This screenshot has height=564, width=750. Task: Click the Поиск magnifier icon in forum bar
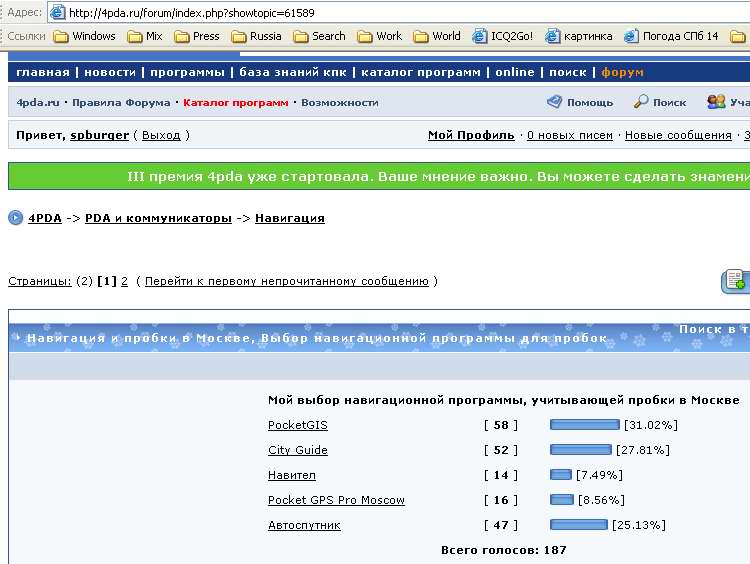641,102
